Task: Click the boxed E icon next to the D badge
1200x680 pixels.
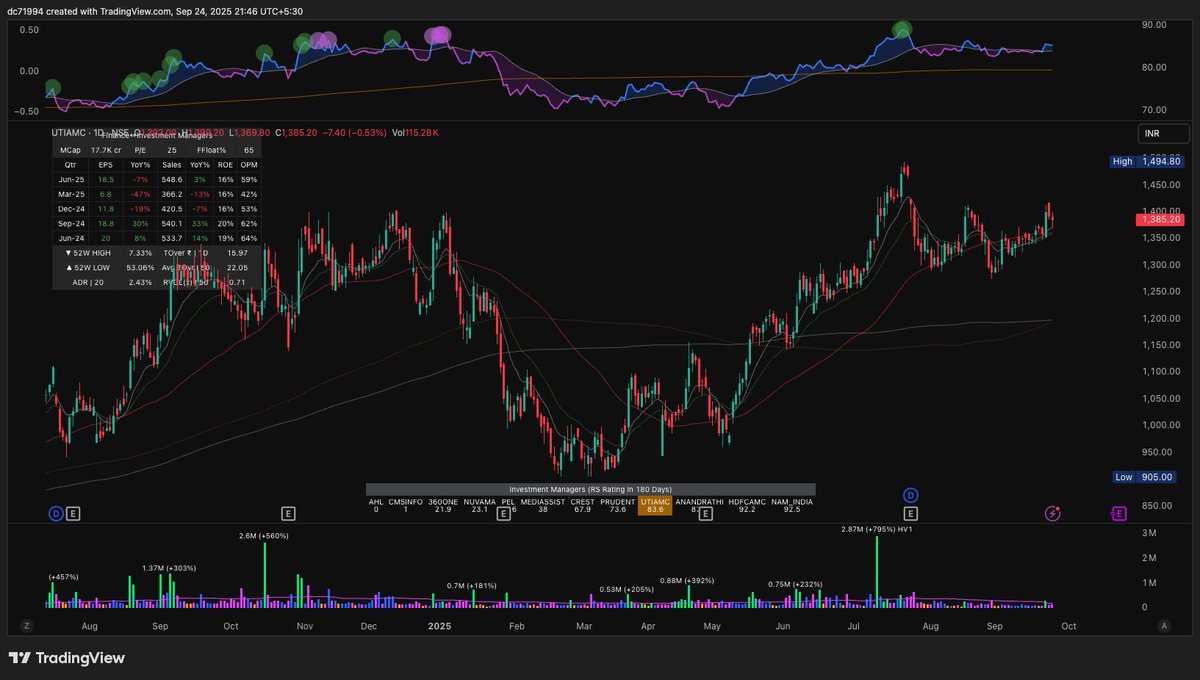Action: 72,512
